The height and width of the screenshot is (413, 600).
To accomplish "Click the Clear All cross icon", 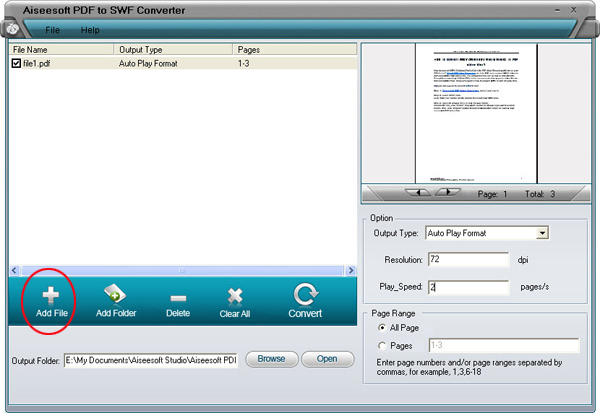I will tap(235, 297).
